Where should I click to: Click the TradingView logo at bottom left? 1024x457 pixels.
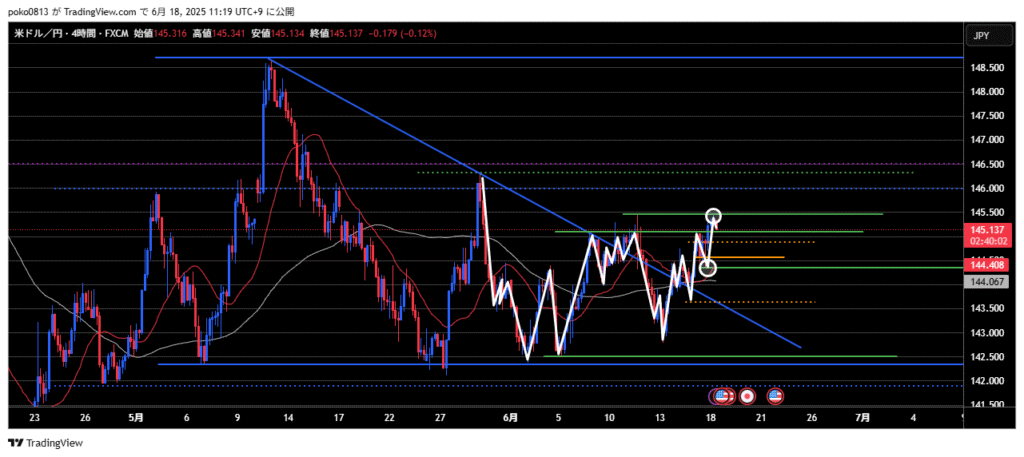pyautogui.click(x=46, y=443)
